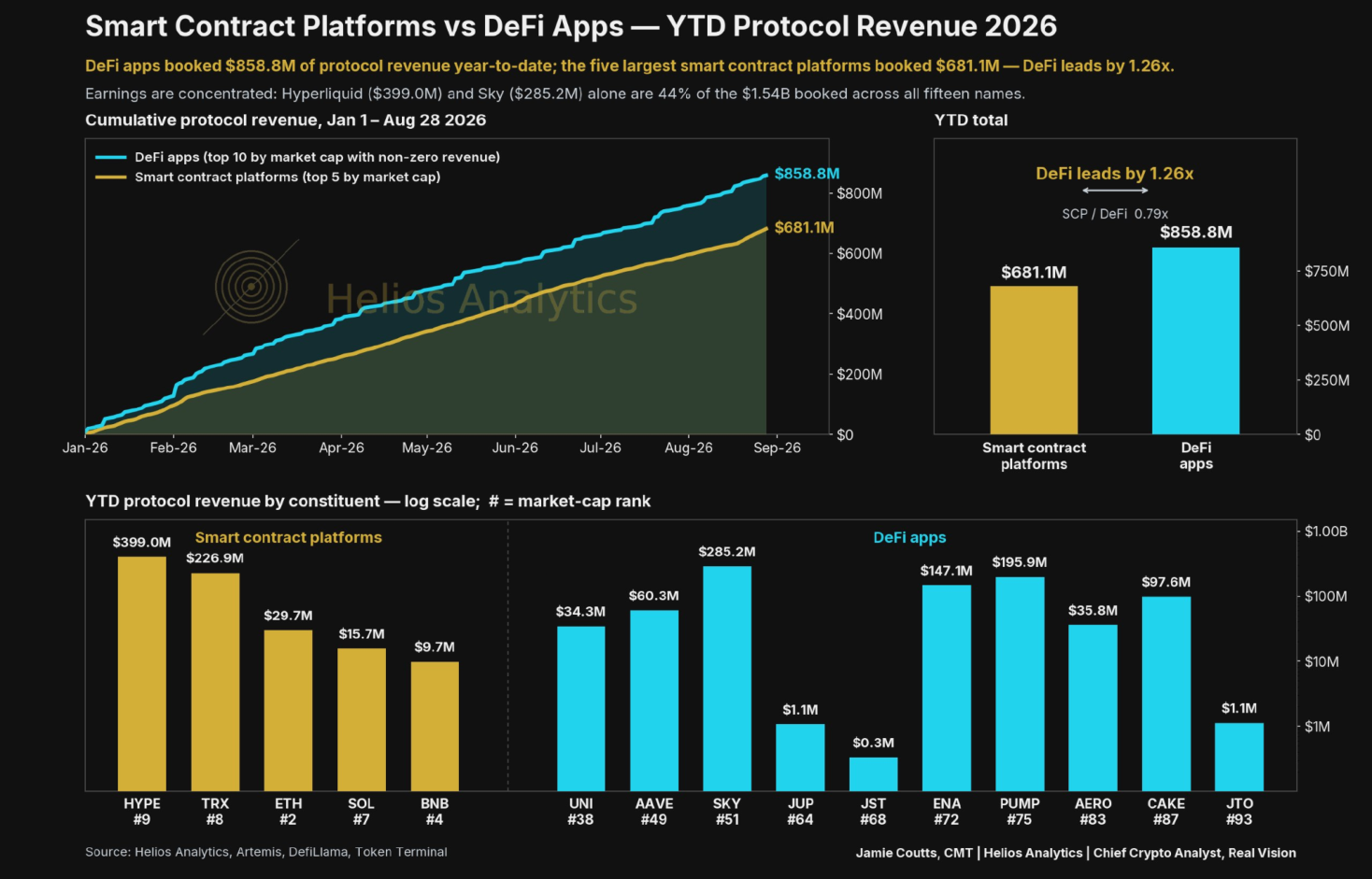Click the $97.6M value above CAKE
1372x879 pixels.
1165,582
